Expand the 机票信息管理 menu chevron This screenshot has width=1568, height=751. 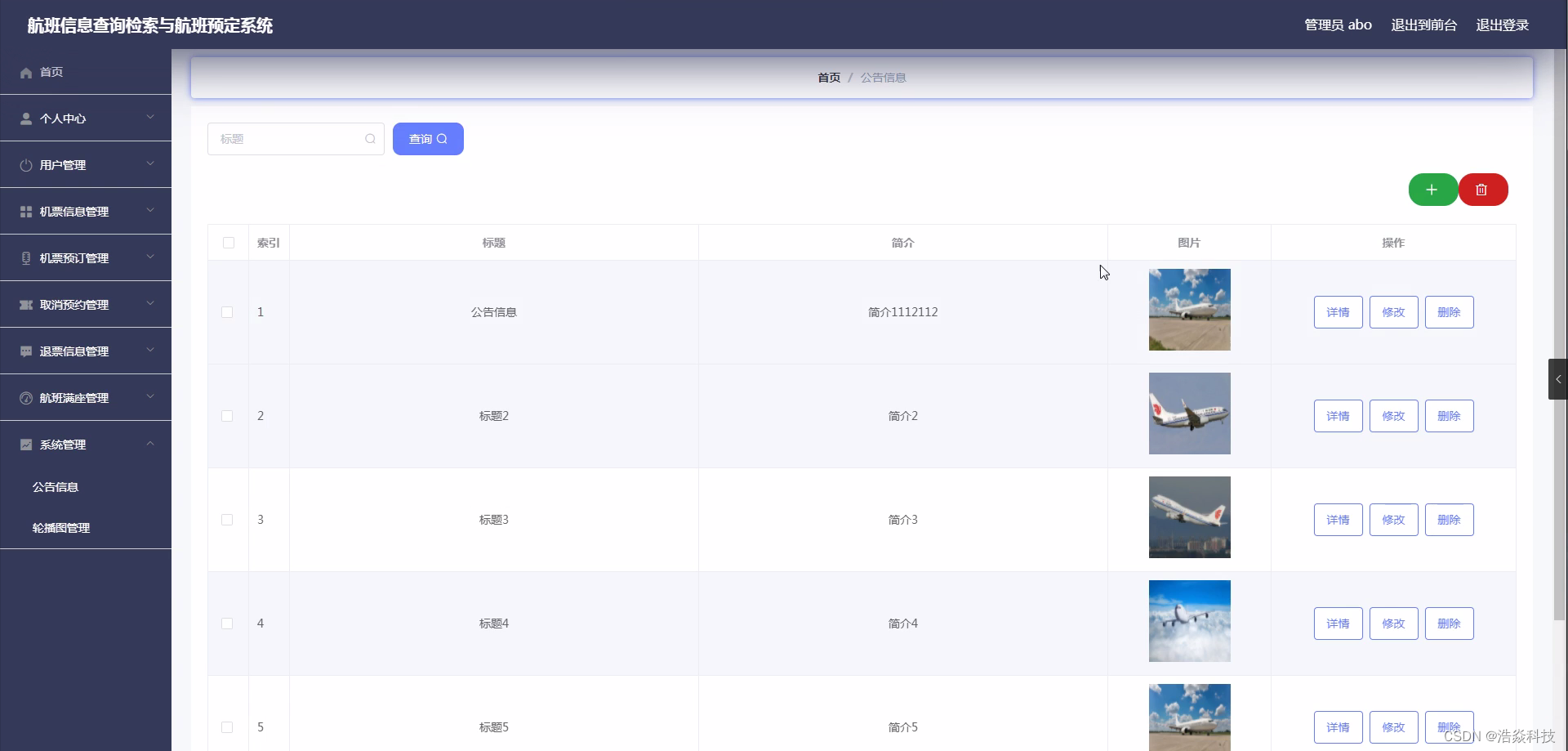150,211
